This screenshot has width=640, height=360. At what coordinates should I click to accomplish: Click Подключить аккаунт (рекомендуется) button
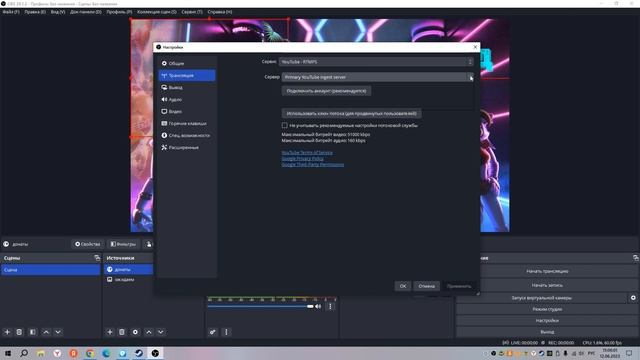tap(326, 91)
